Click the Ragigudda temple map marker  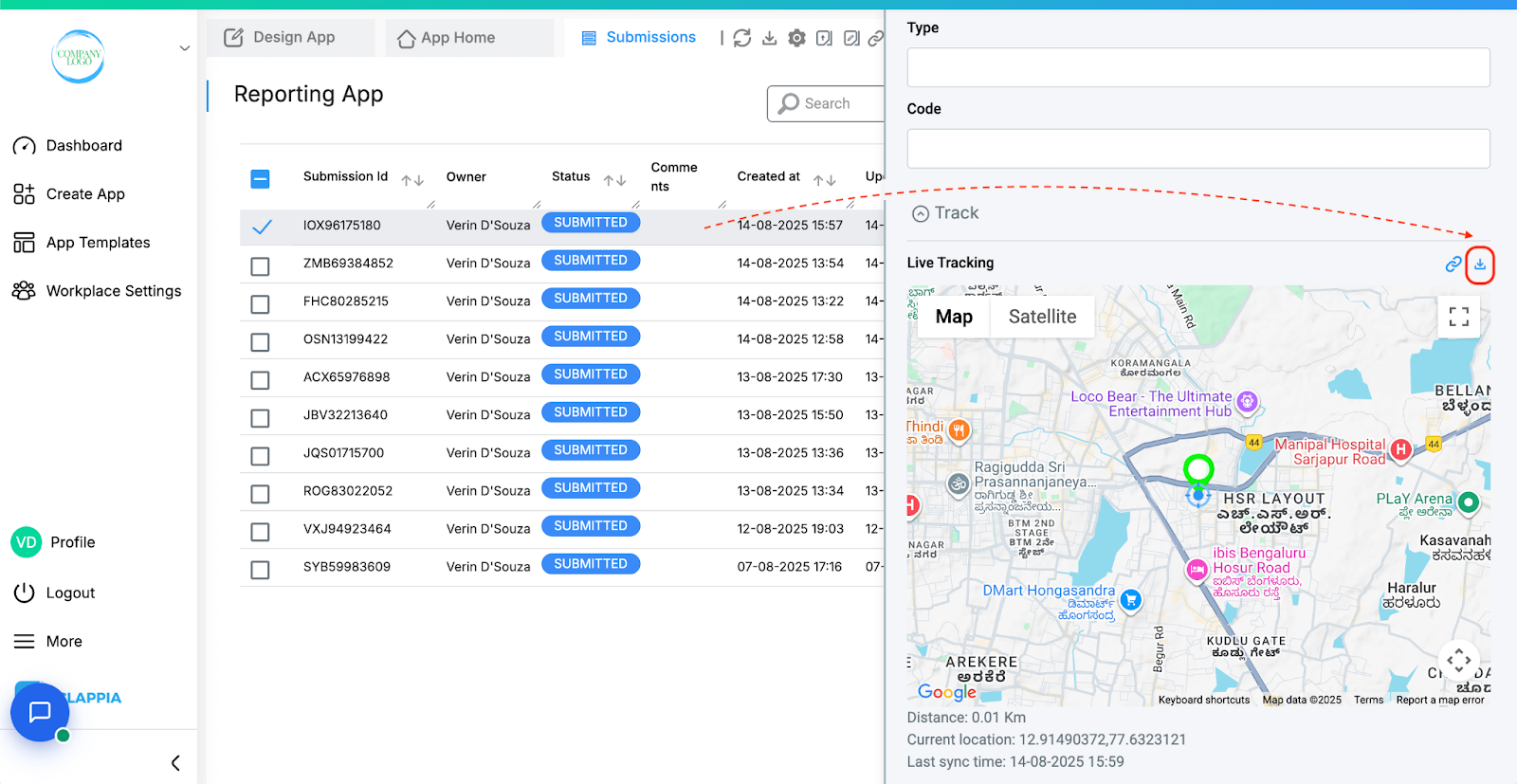[x=959, y=483]
